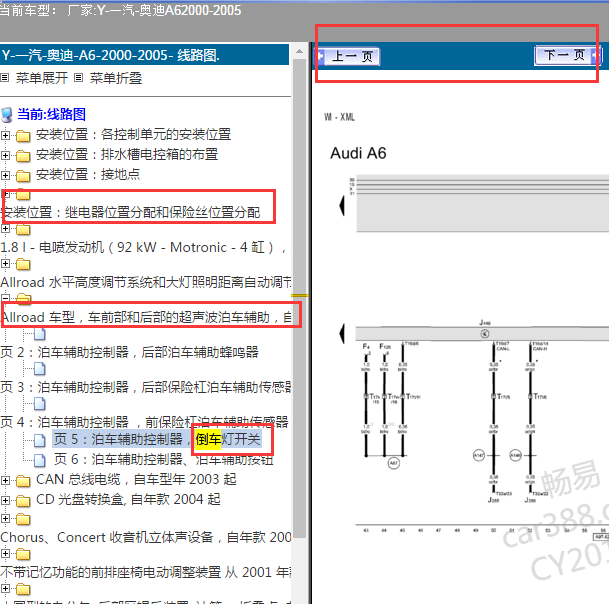This screenshot has height=604, width=609.
Task: Click folder icon of 排水槽电控箱的布置
Action: [23, 156]
